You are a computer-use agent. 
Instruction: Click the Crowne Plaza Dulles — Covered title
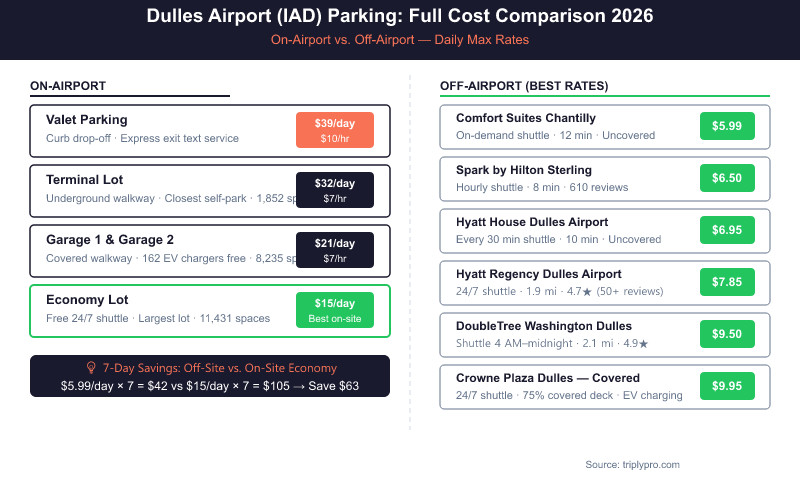547,378
